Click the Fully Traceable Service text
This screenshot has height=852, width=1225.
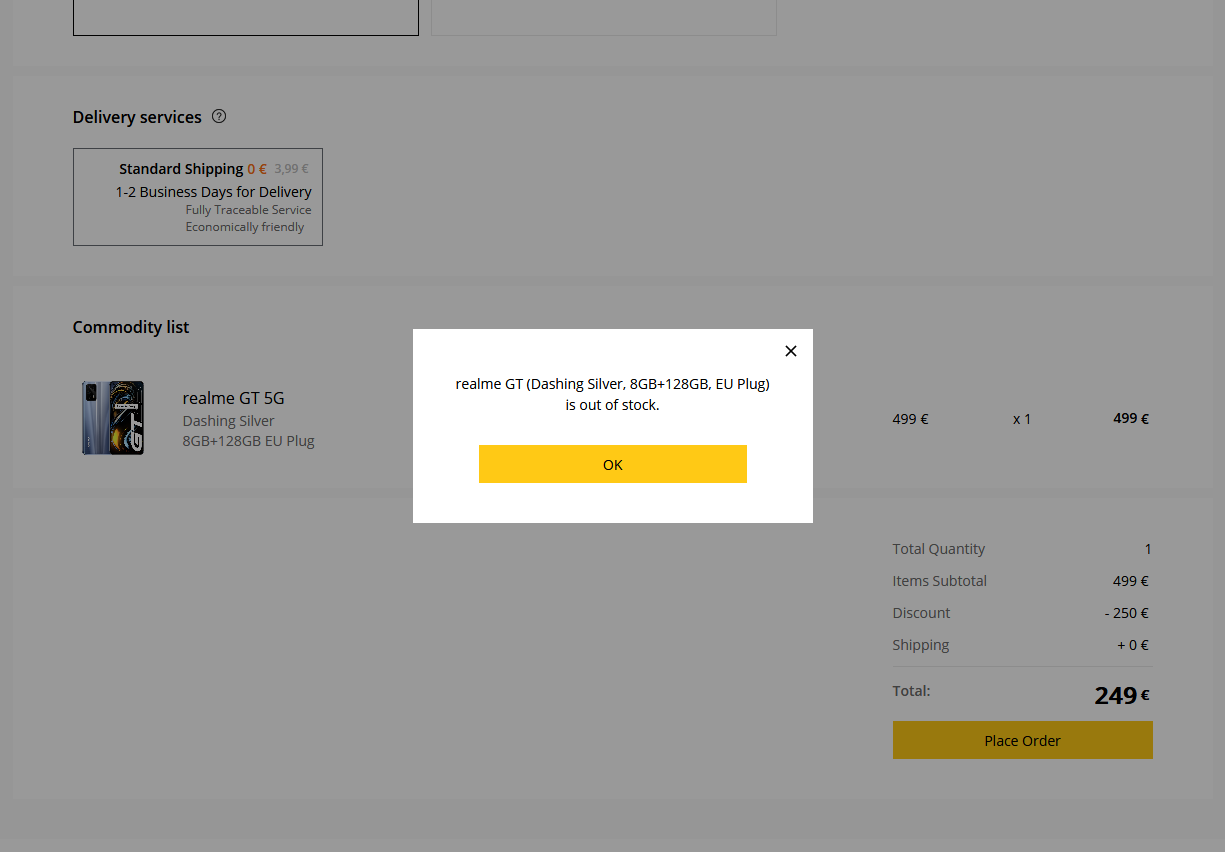[x=248, y=210]
